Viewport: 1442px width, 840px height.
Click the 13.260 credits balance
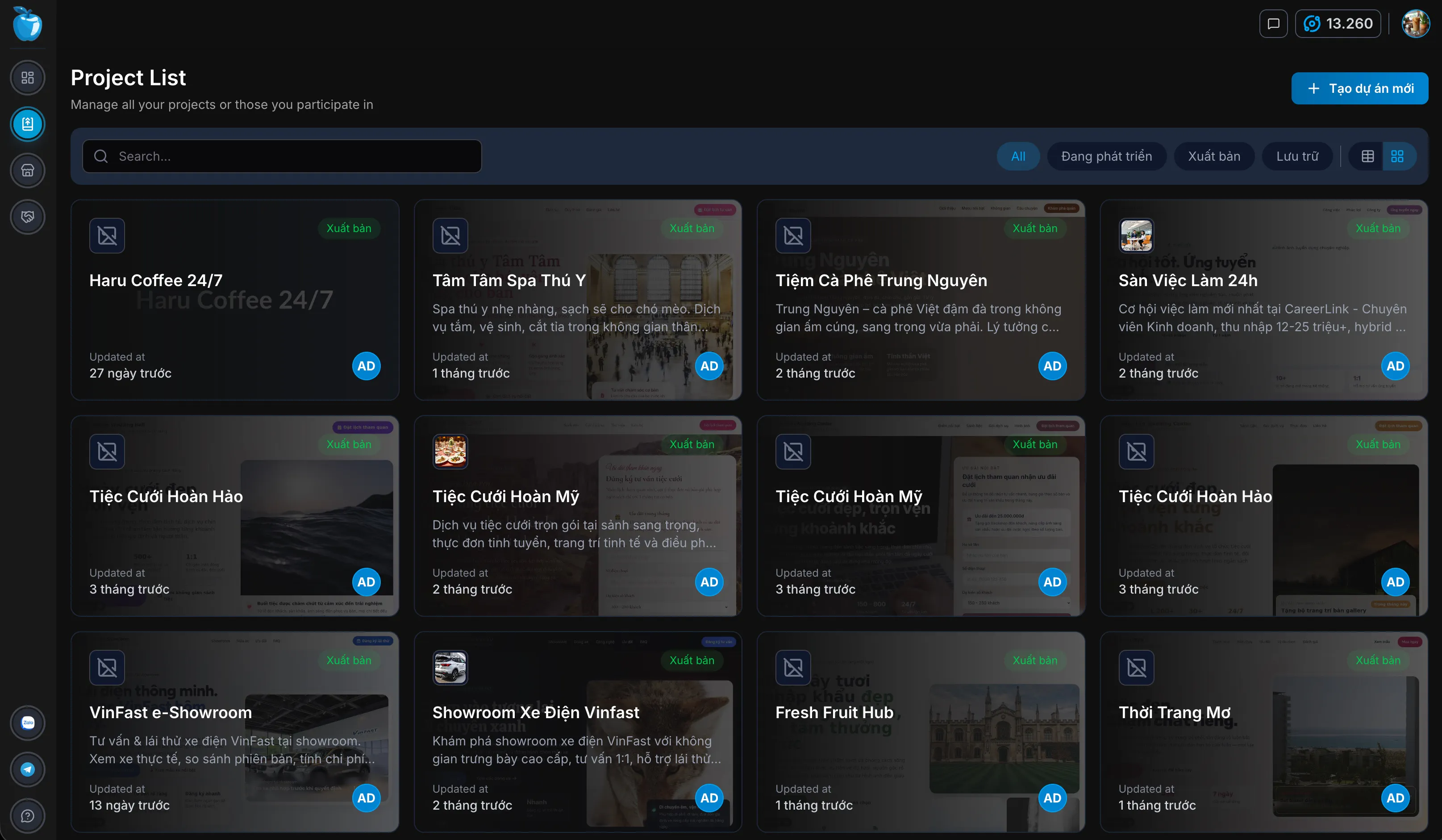[1338, 24]
